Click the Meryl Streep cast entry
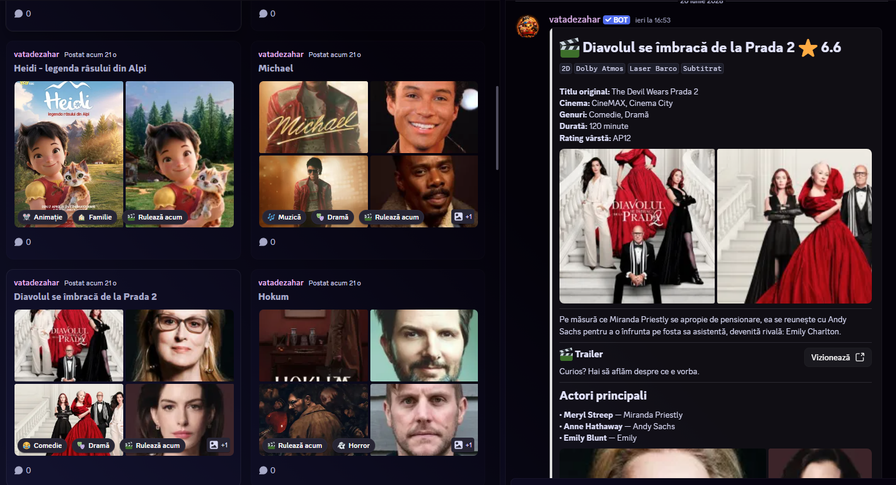This screenshot has height=485, width=896. [x=621, y=415]
